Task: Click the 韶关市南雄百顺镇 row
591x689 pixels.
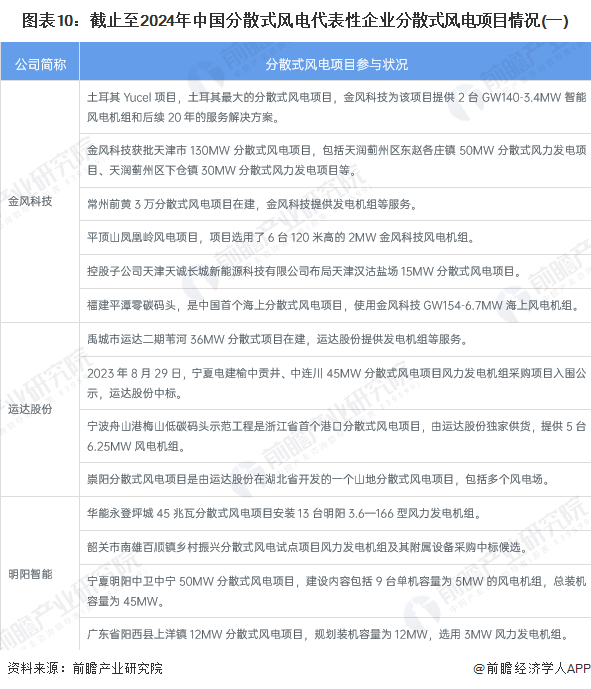Action: pyautogui.click(x=336, y=548)
